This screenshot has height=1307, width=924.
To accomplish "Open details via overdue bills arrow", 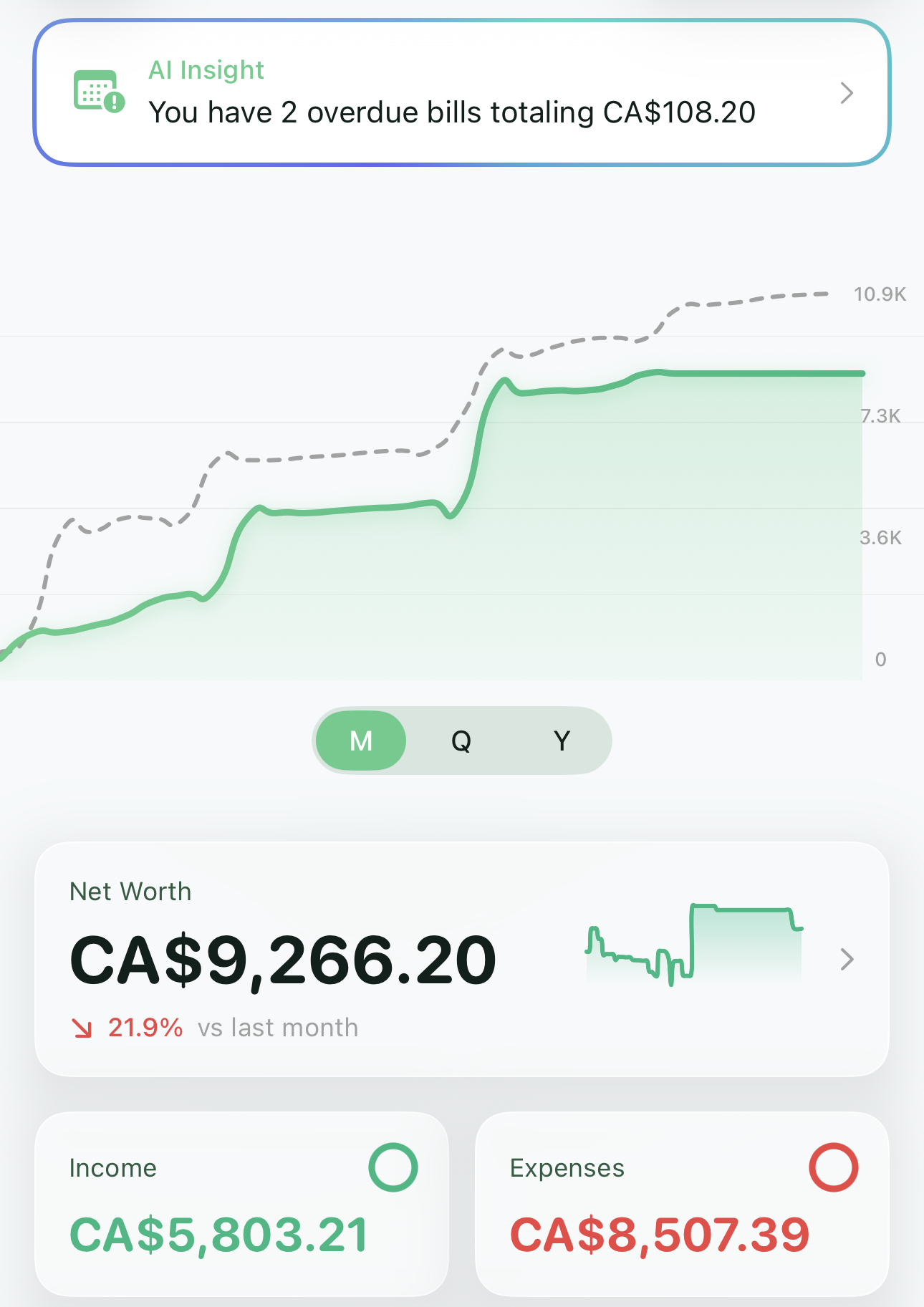I will [x=847, y=93].
